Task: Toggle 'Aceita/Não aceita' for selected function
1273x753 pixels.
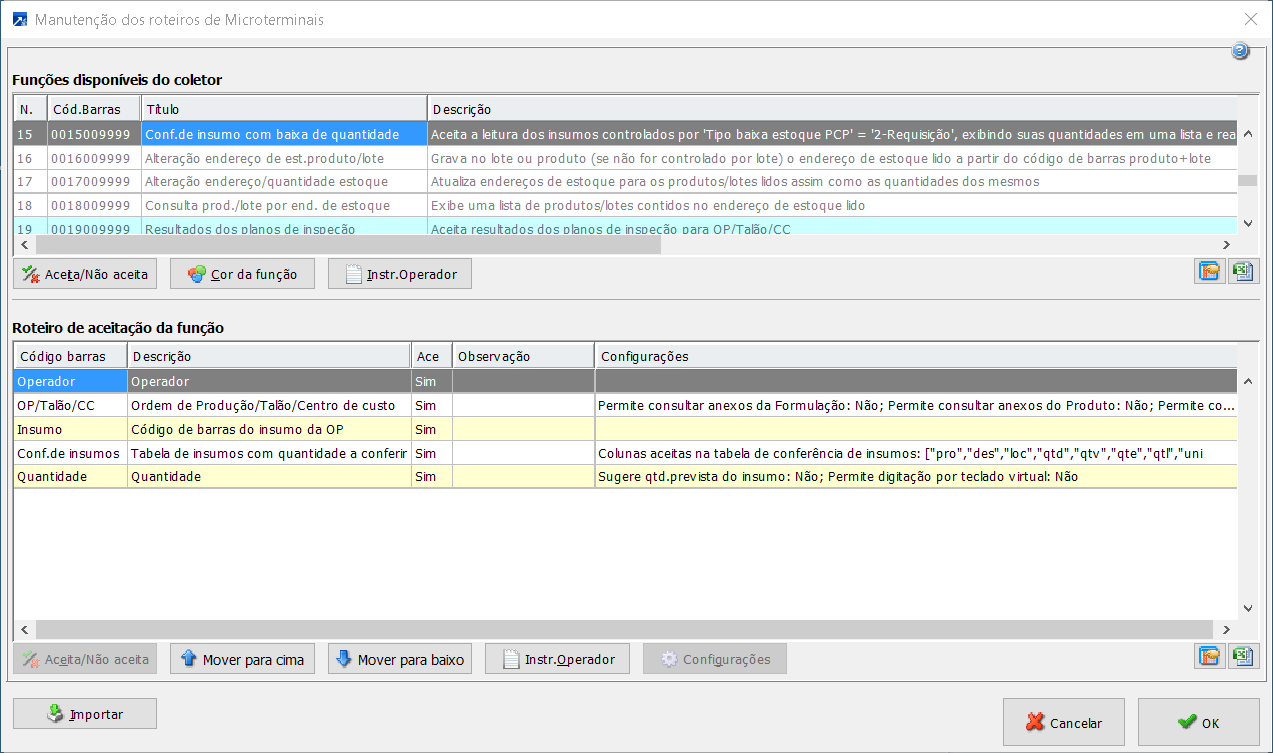Action: 85,274
